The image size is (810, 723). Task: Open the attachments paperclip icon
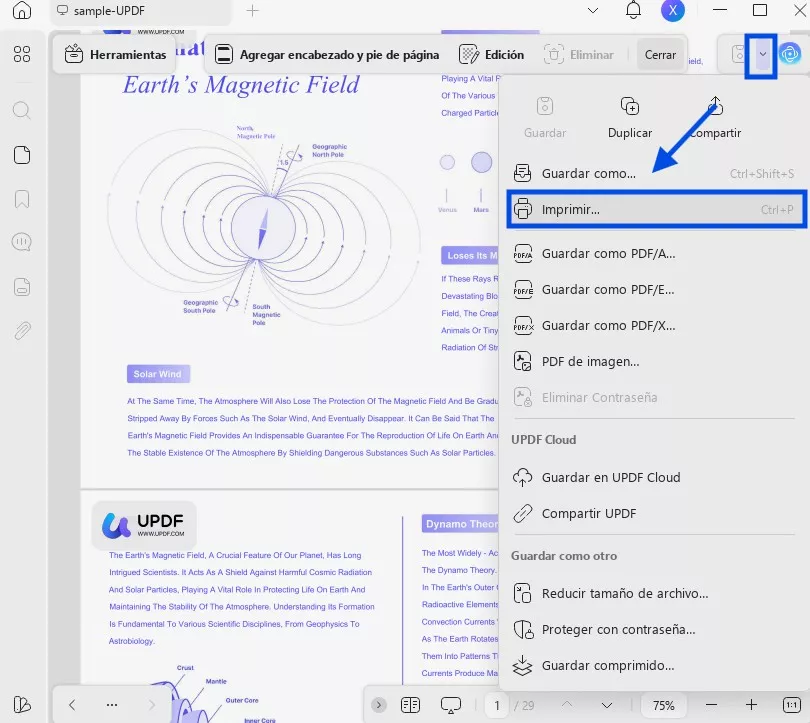coord(22,331)
